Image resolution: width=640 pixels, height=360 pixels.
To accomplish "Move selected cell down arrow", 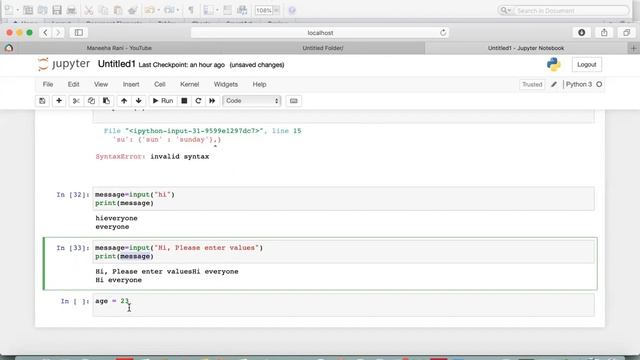I will (x=139, y=101).
